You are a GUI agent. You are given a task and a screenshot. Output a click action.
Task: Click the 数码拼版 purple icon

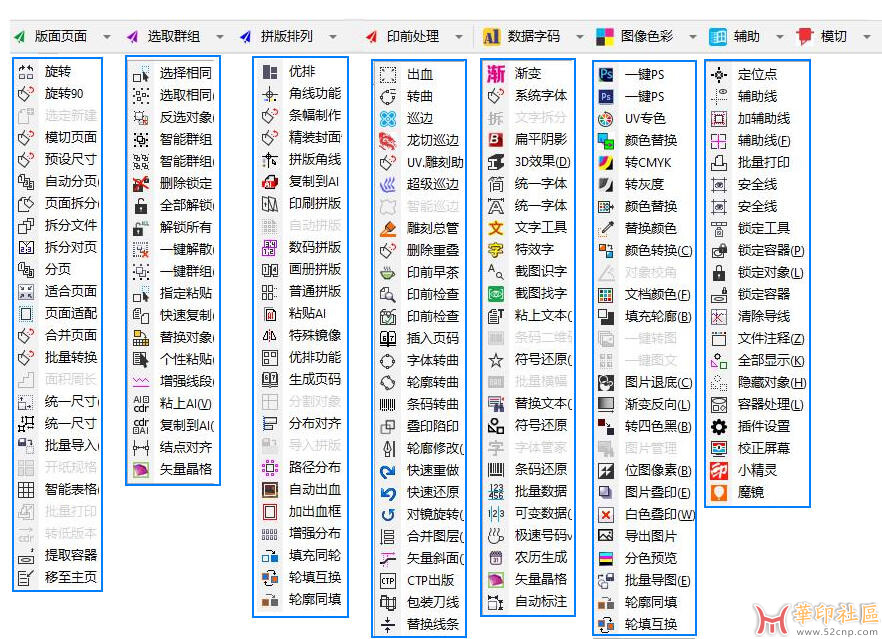point(270,248)
